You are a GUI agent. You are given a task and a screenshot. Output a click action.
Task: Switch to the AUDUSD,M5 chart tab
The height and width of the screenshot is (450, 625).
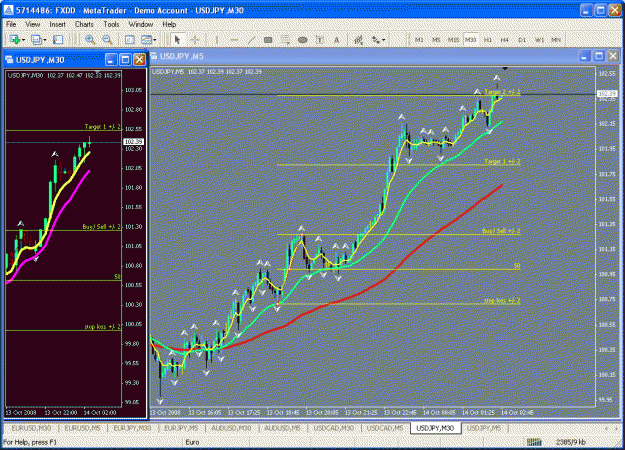click(282, 428)
